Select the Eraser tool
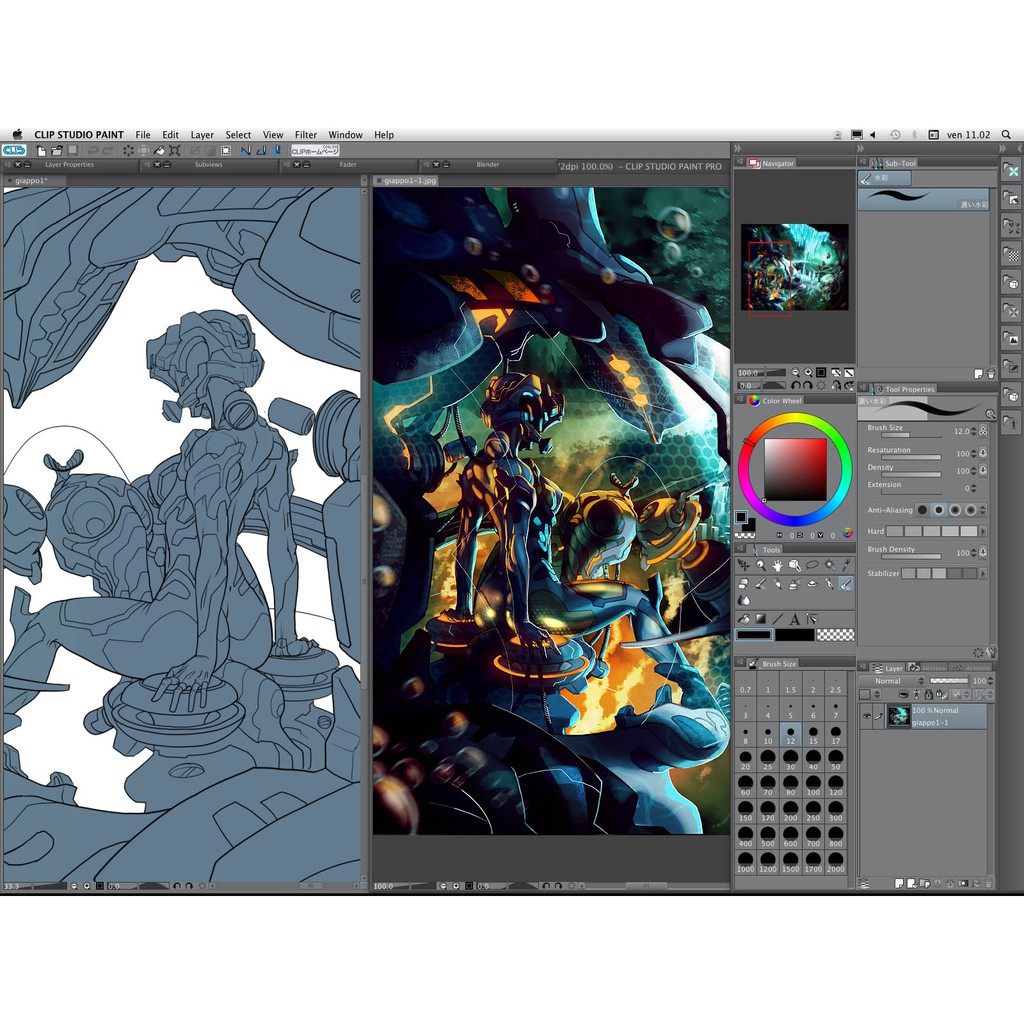The width and height of the screenshot is (1024, 1024). tap(743, 584)
